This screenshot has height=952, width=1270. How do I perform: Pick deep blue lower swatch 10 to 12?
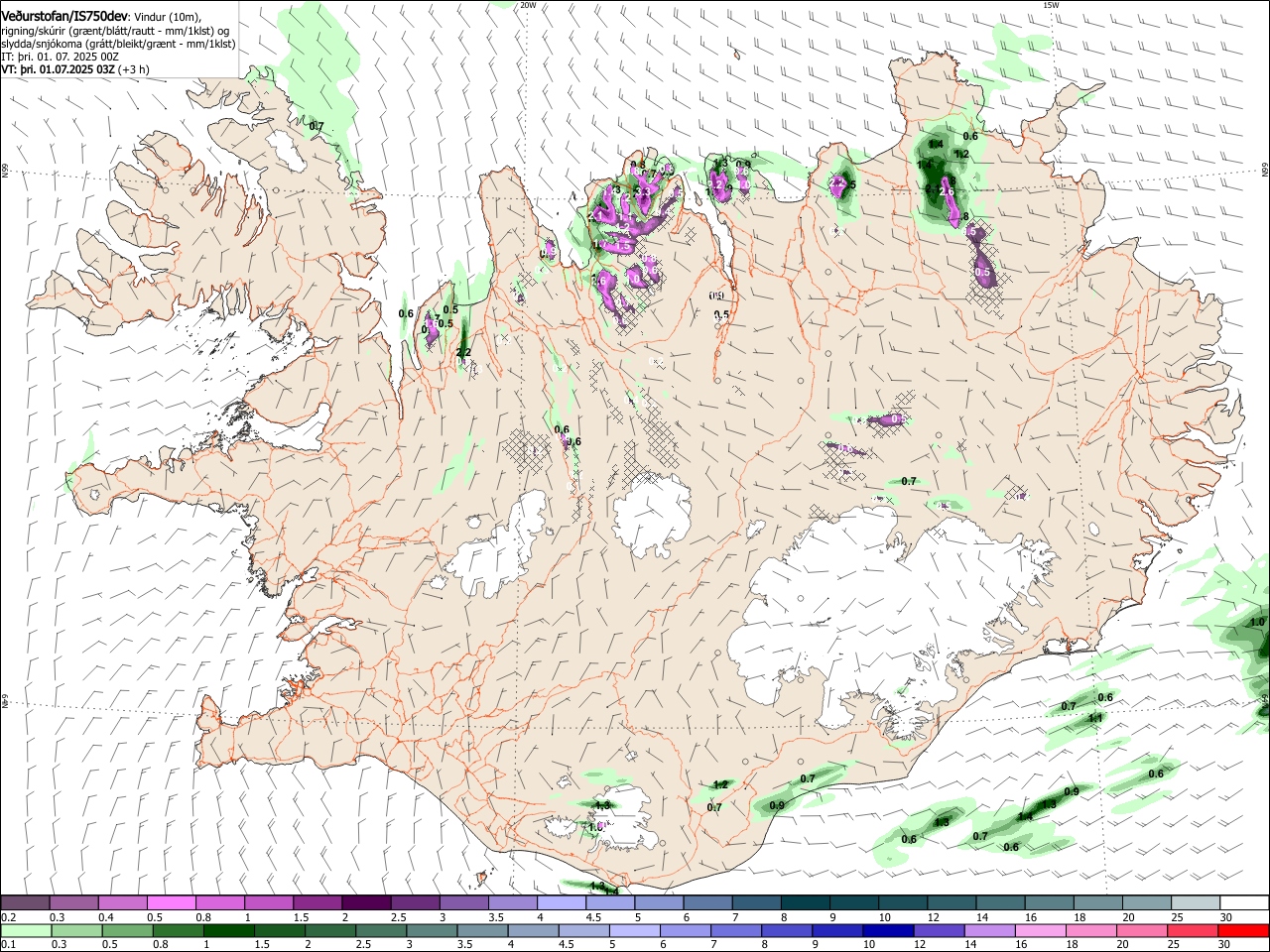[888, 931]
